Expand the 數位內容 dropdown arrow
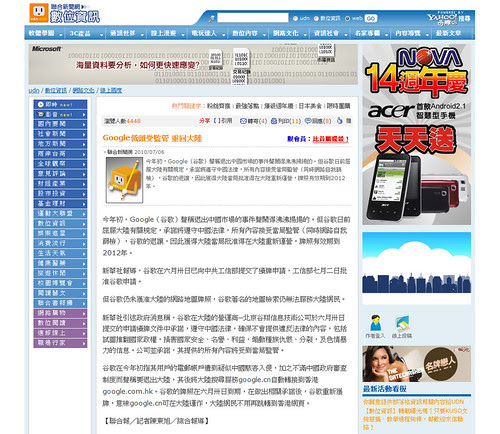This screenshot has width=500, height=434. [x=264, y=34]
